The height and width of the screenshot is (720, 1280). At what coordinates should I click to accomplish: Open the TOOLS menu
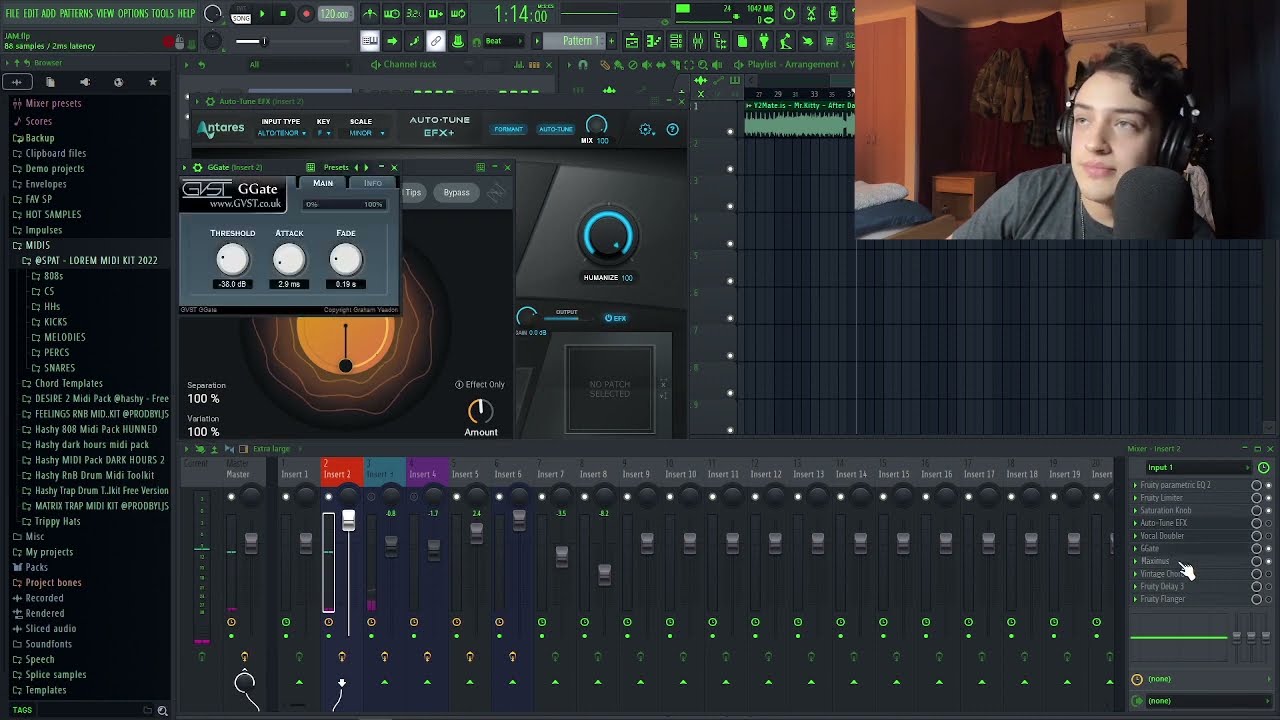pos(163,13)
